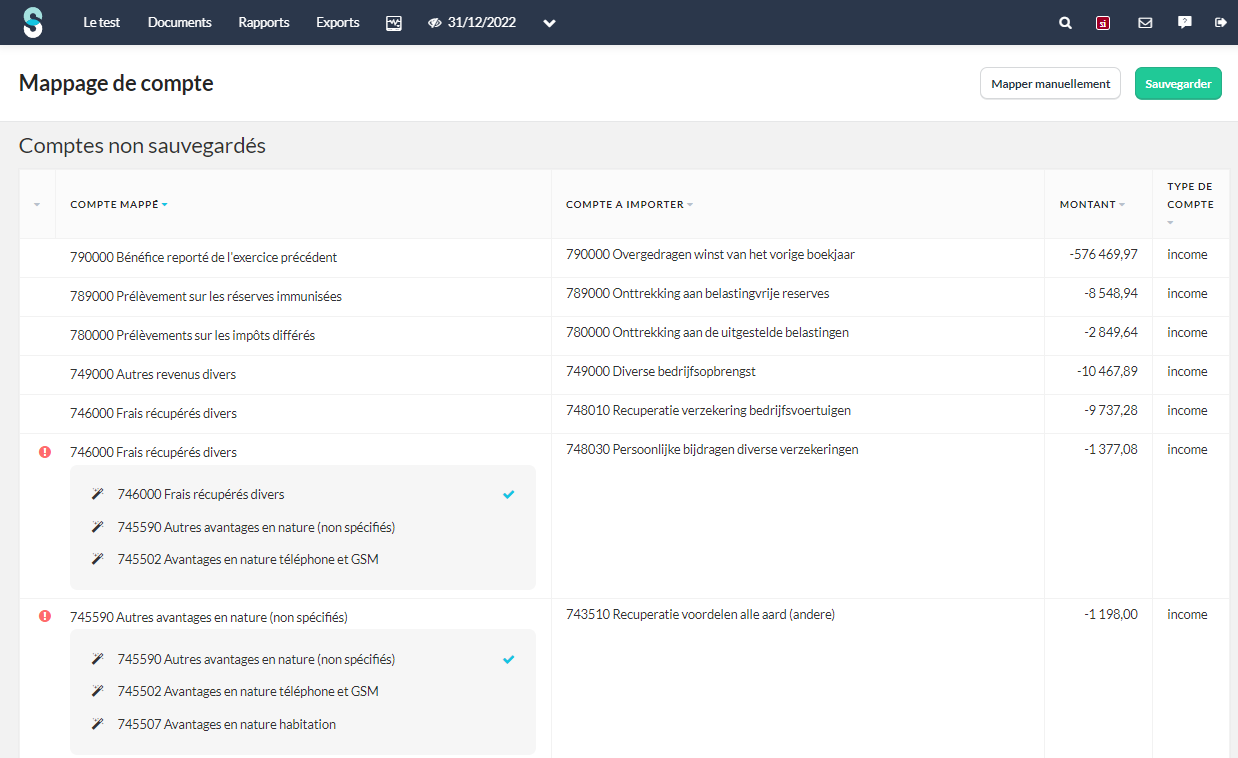1238x758 pixels.
Task: Select suggestion 746000 Frais récupérés divers
Action: pos(201,494)
